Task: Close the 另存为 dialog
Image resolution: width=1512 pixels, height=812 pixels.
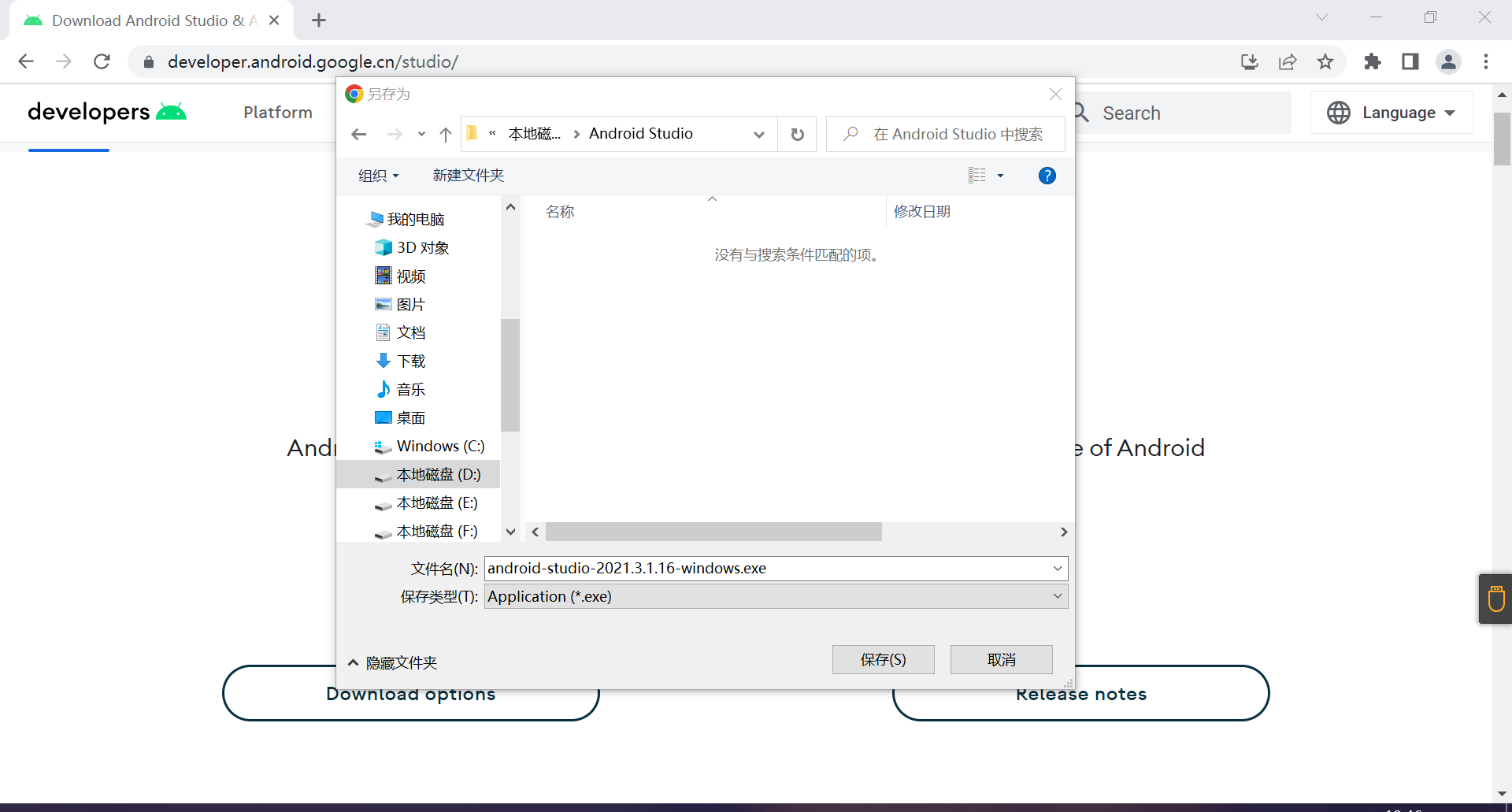Action: (x=1055, y=95)
